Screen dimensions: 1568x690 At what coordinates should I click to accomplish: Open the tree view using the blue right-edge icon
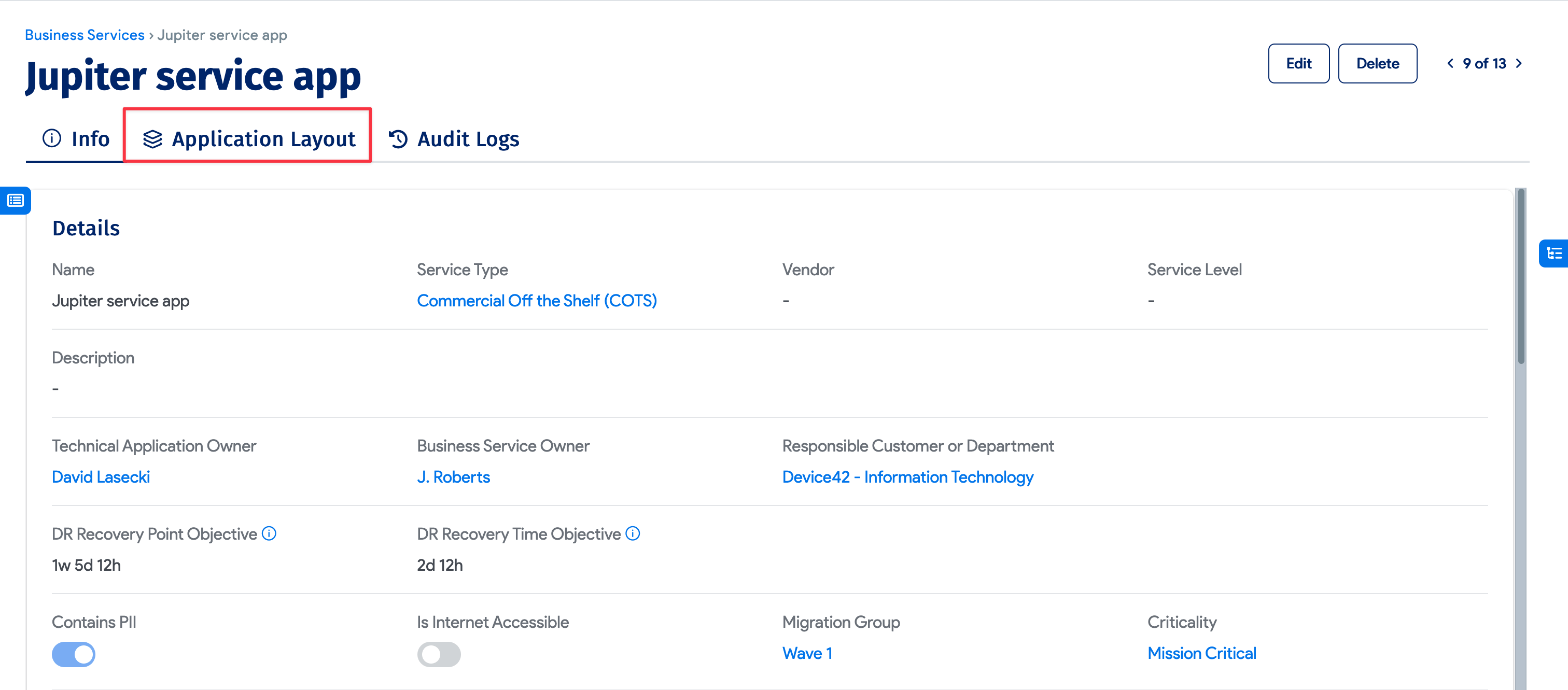pos(1555,254)
